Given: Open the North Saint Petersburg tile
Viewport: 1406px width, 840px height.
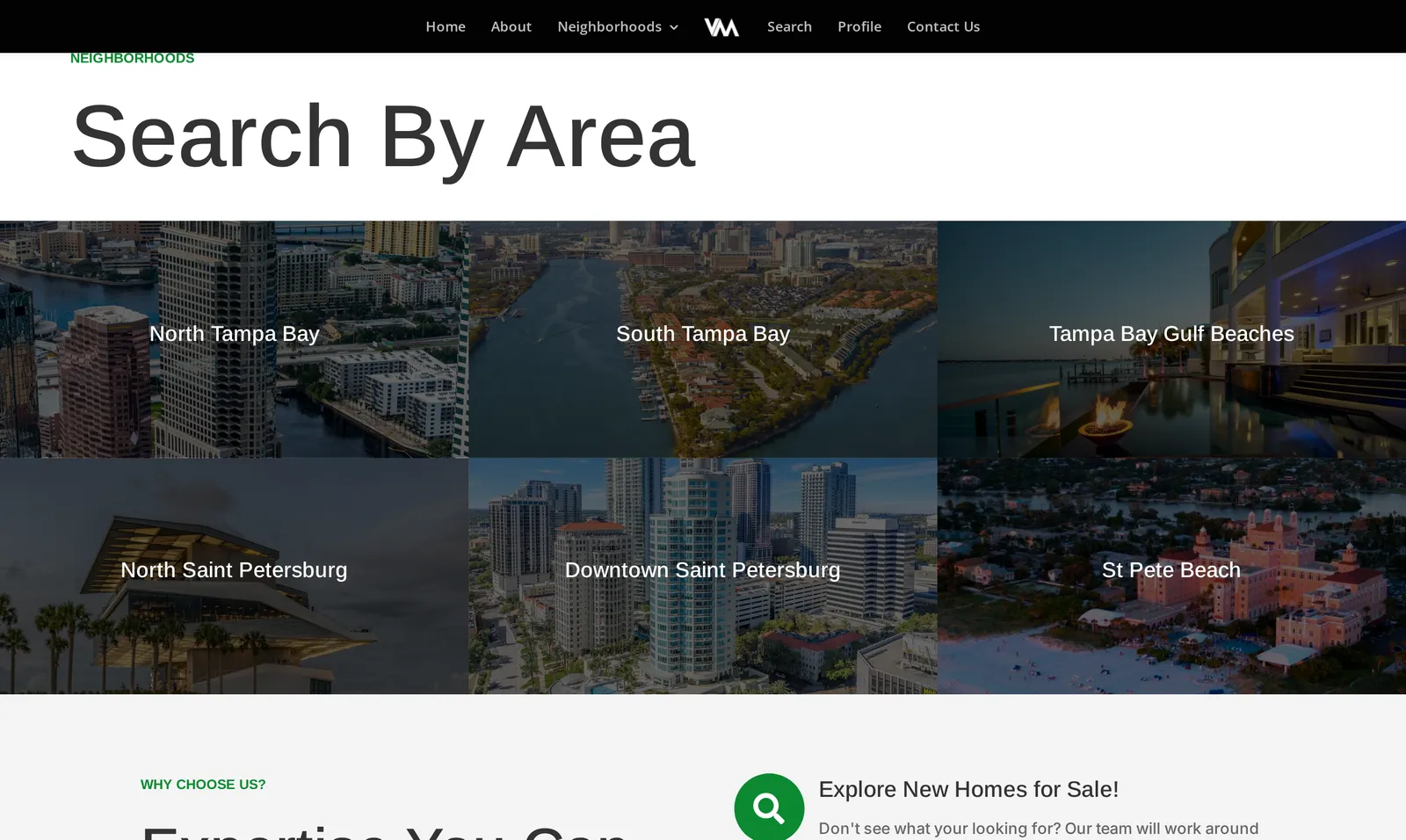Looking at the screenshot, I should [234, 576].
